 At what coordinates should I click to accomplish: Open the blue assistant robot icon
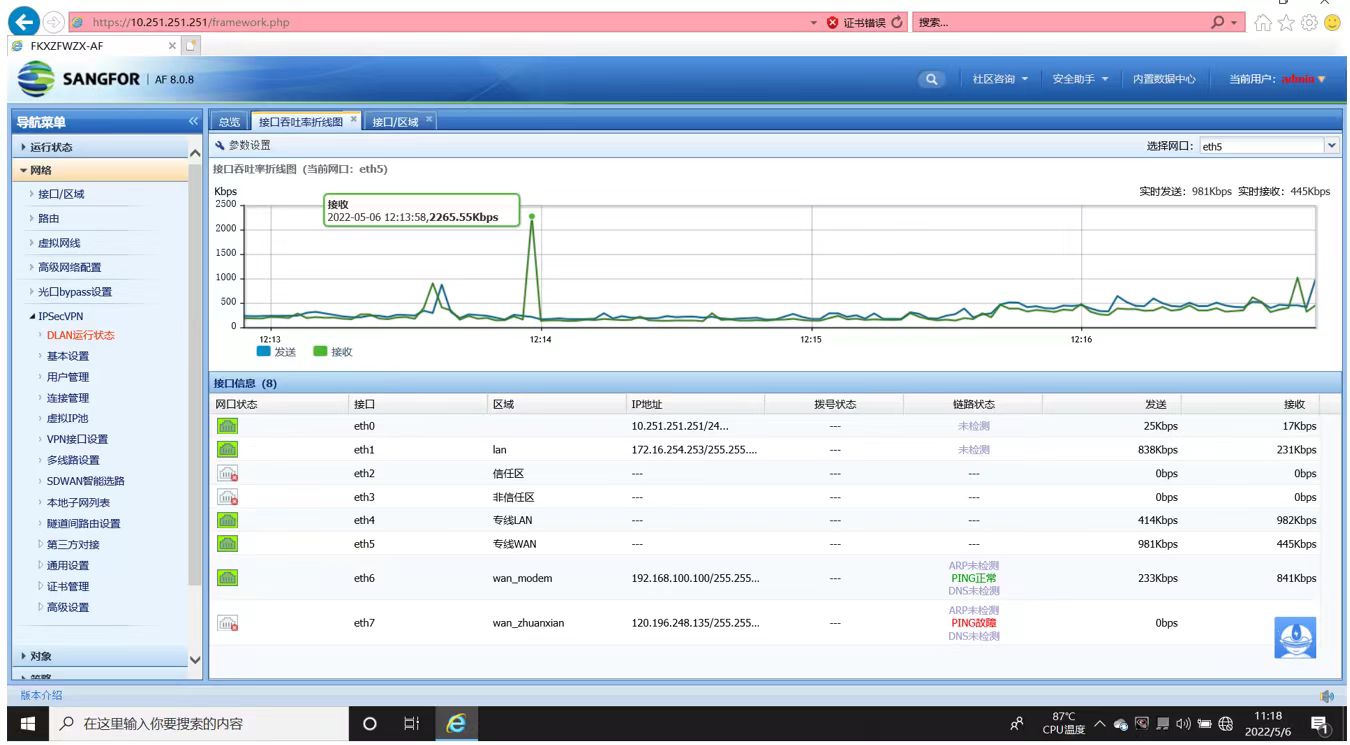pos(1294,637)
